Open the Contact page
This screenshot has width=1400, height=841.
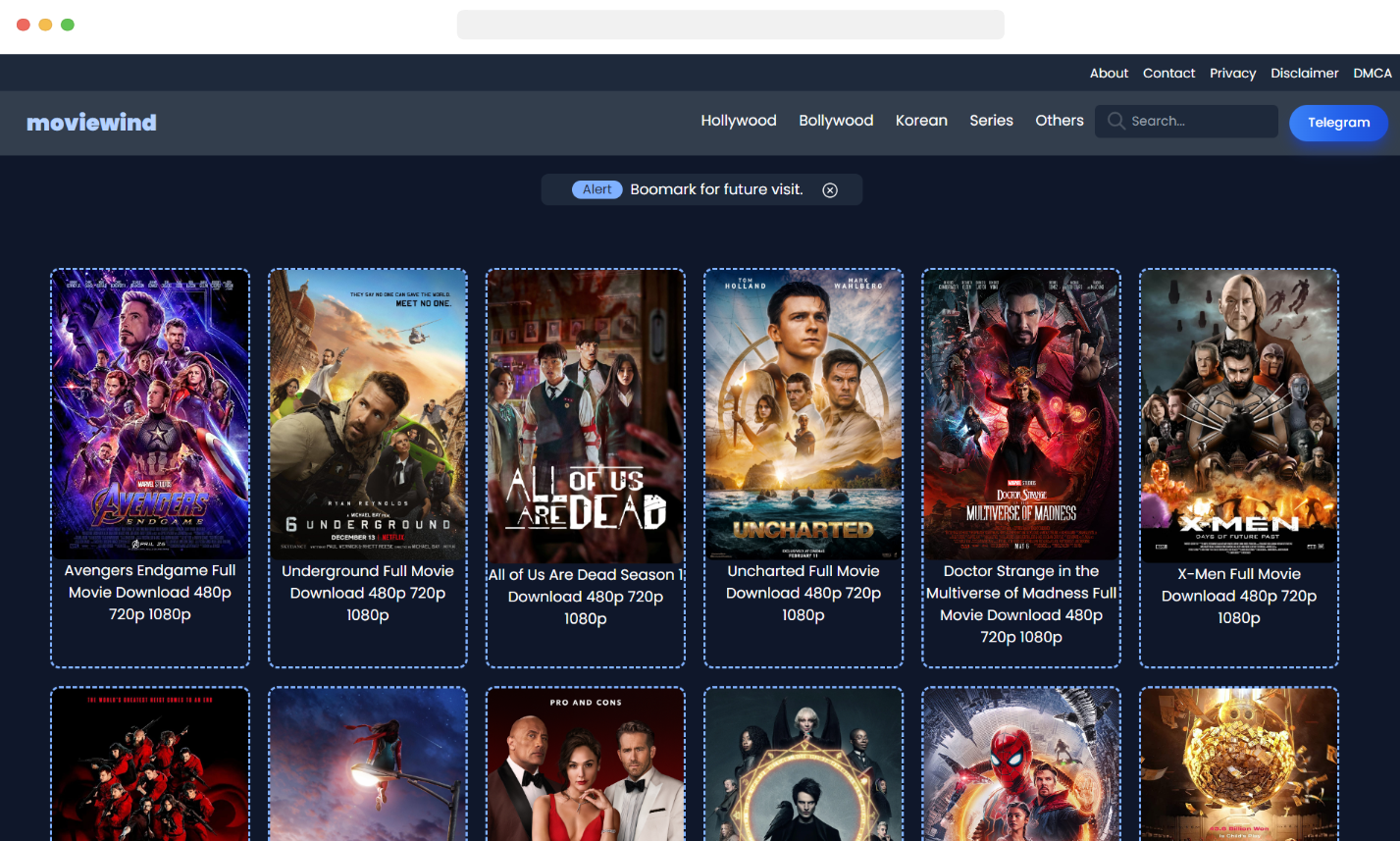[1168, 74]
